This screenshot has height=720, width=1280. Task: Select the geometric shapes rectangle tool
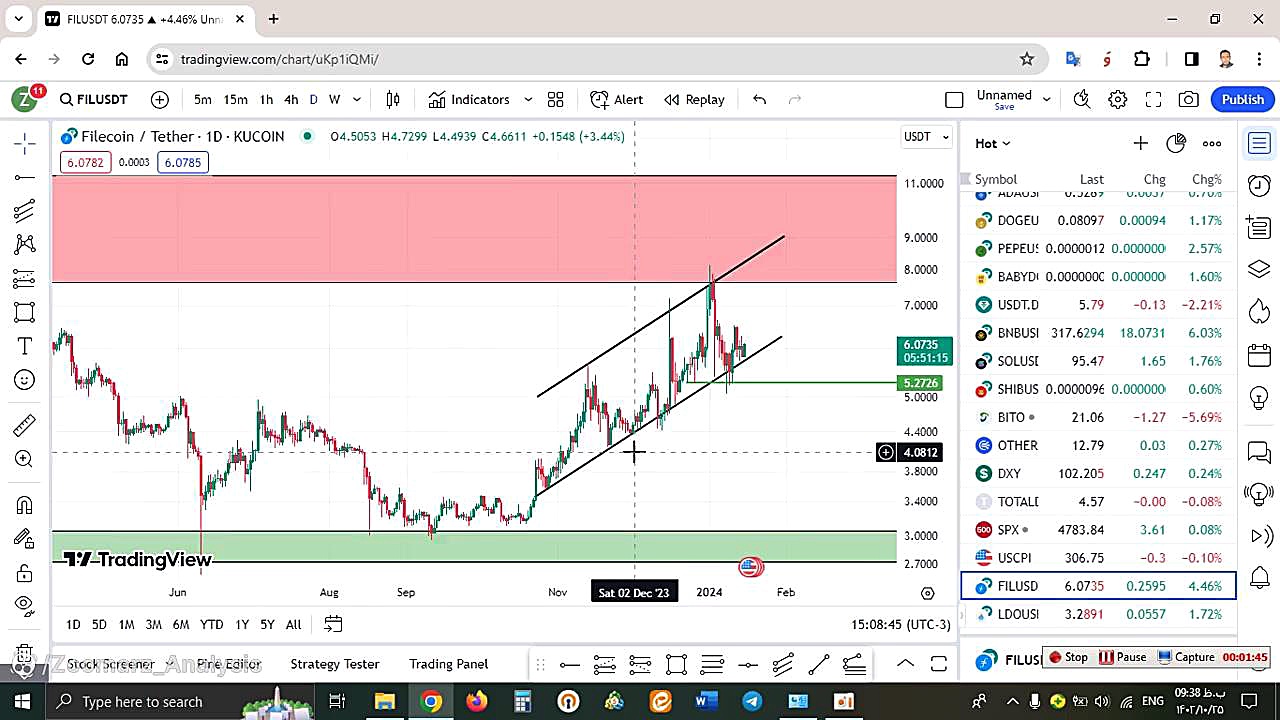click(25, 312)
